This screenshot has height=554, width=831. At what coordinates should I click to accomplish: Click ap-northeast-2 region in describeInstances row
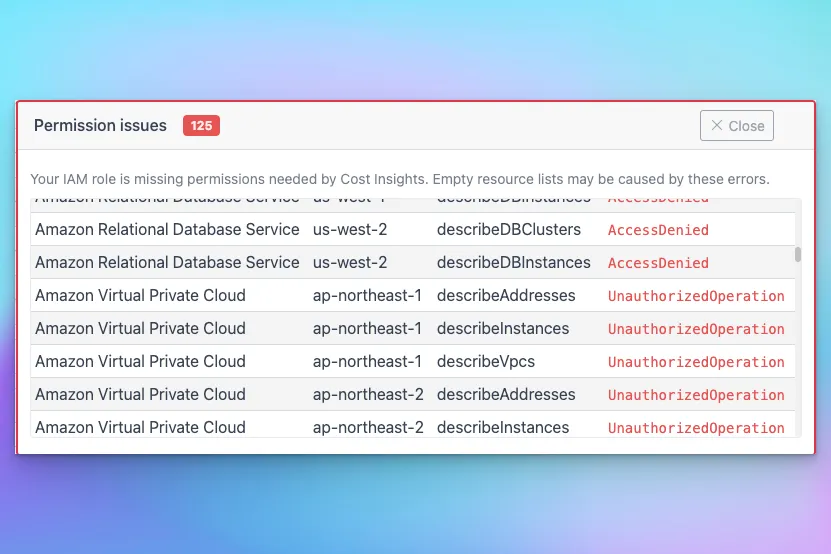[x=368, y=427]
